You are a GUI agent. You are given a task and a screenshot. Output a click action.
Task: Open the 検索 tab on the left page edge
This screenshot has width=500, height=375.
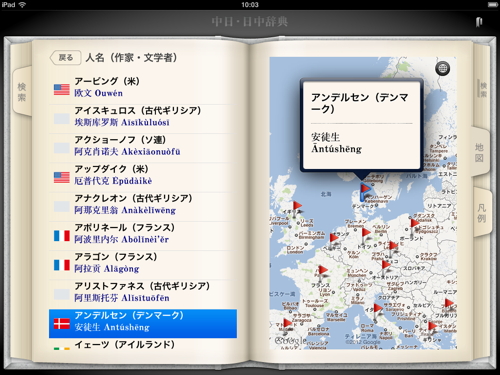click(x=22, y=92)
